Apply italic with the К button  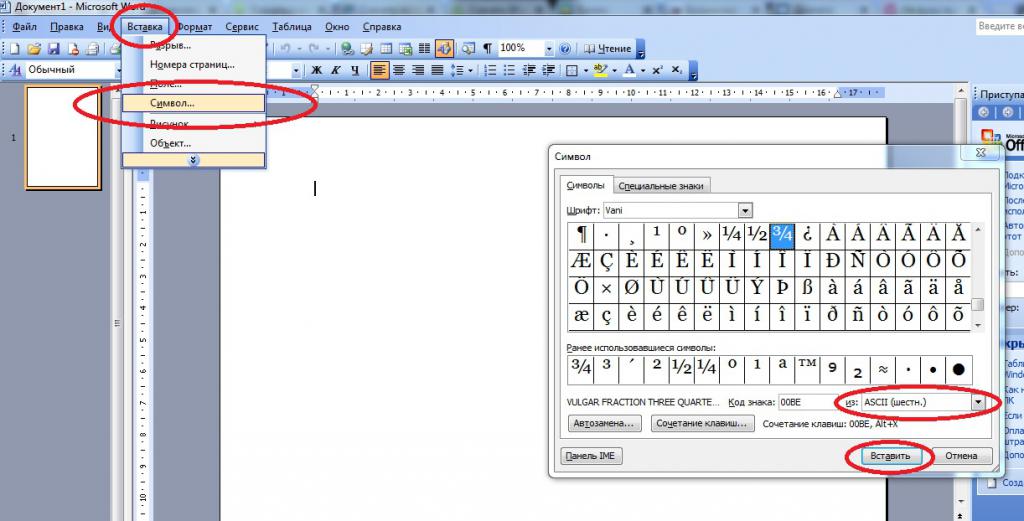[336, 70]
